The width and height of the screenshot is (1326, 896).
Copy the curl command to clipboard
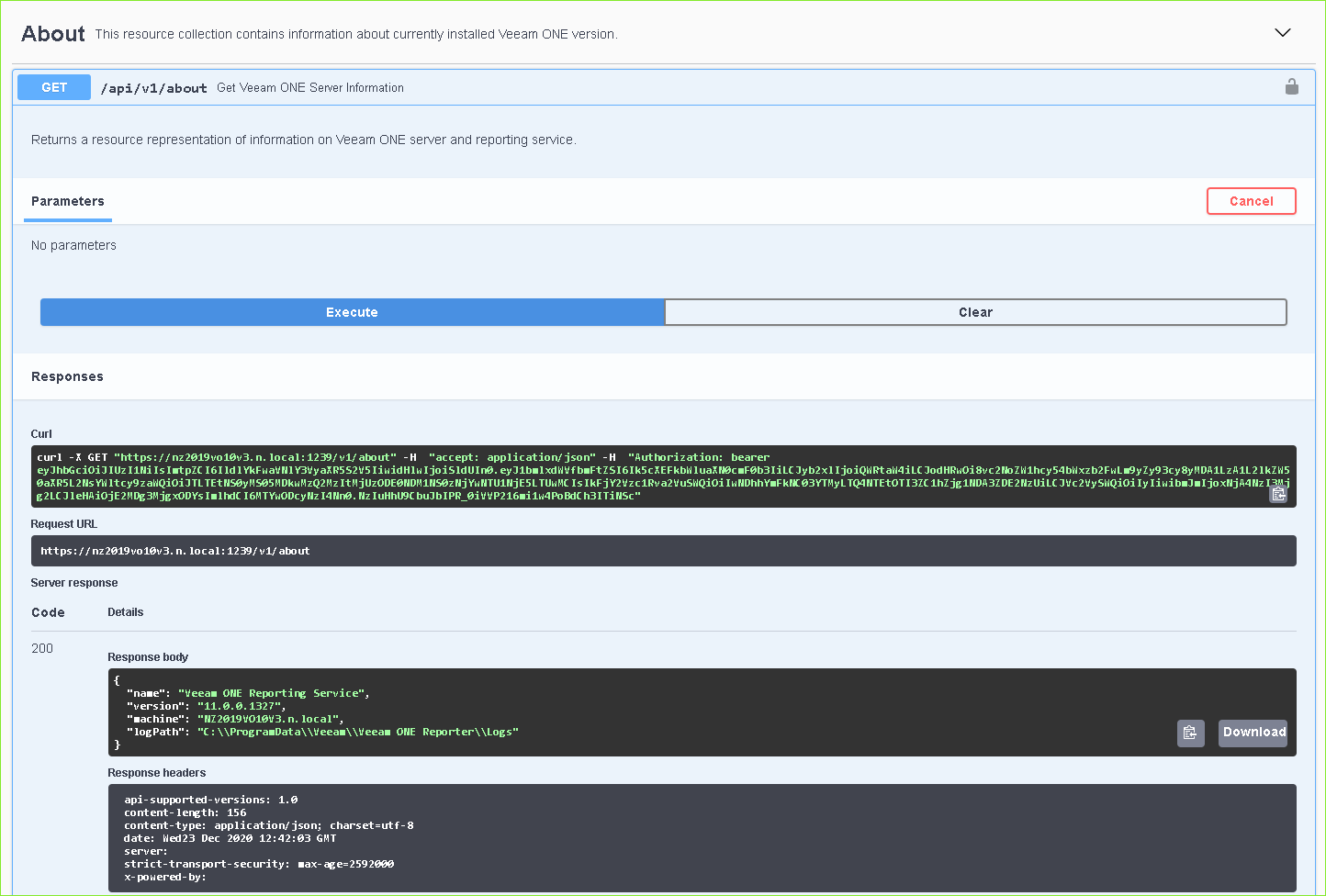point(1278,494)
